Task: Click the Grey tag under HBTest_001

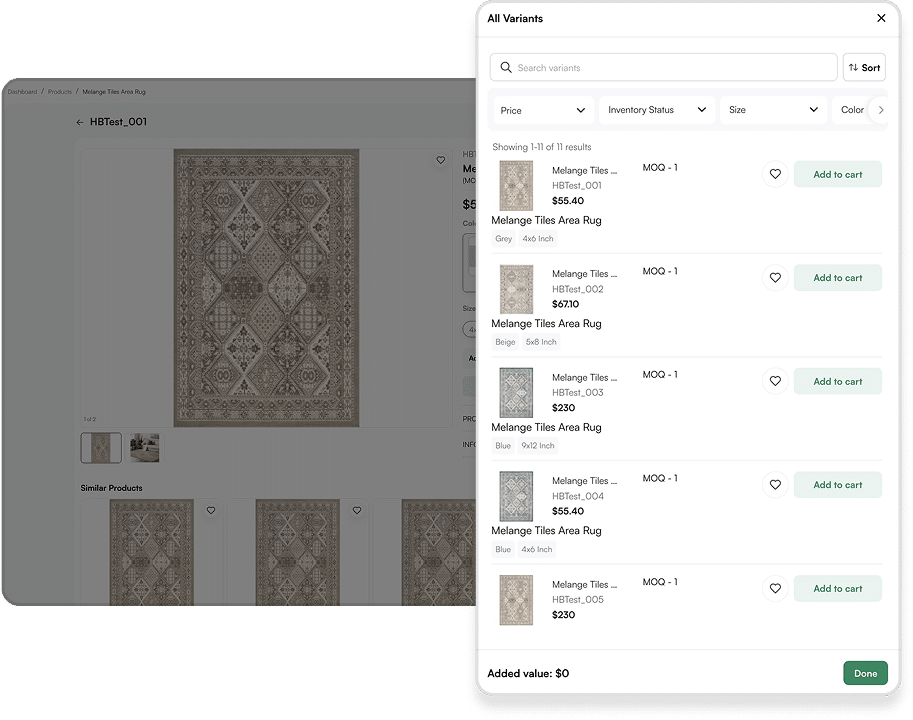Action: click(x=504, y=239)
